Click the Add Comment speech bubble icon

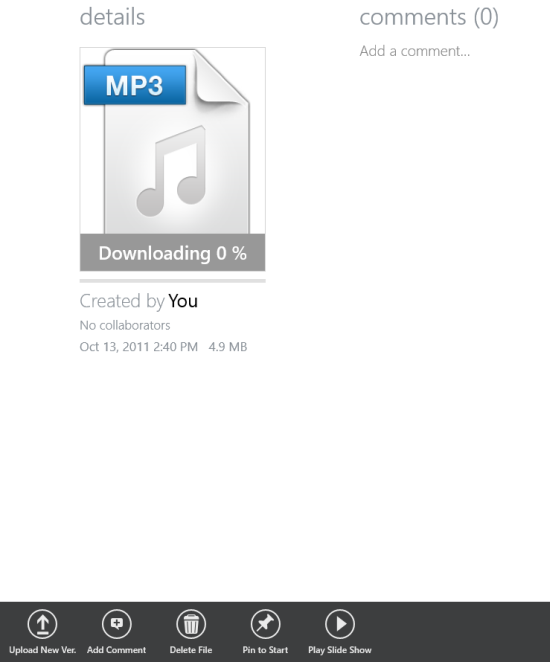coord(117,624)
